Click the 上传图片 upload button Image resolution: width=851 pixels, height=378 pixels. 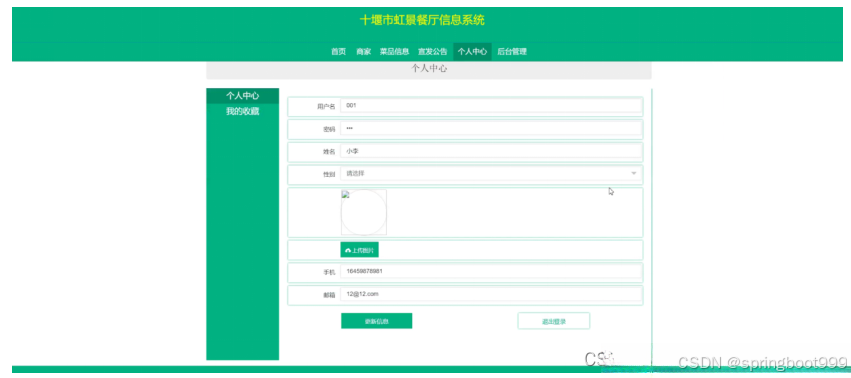click(359, 250)
